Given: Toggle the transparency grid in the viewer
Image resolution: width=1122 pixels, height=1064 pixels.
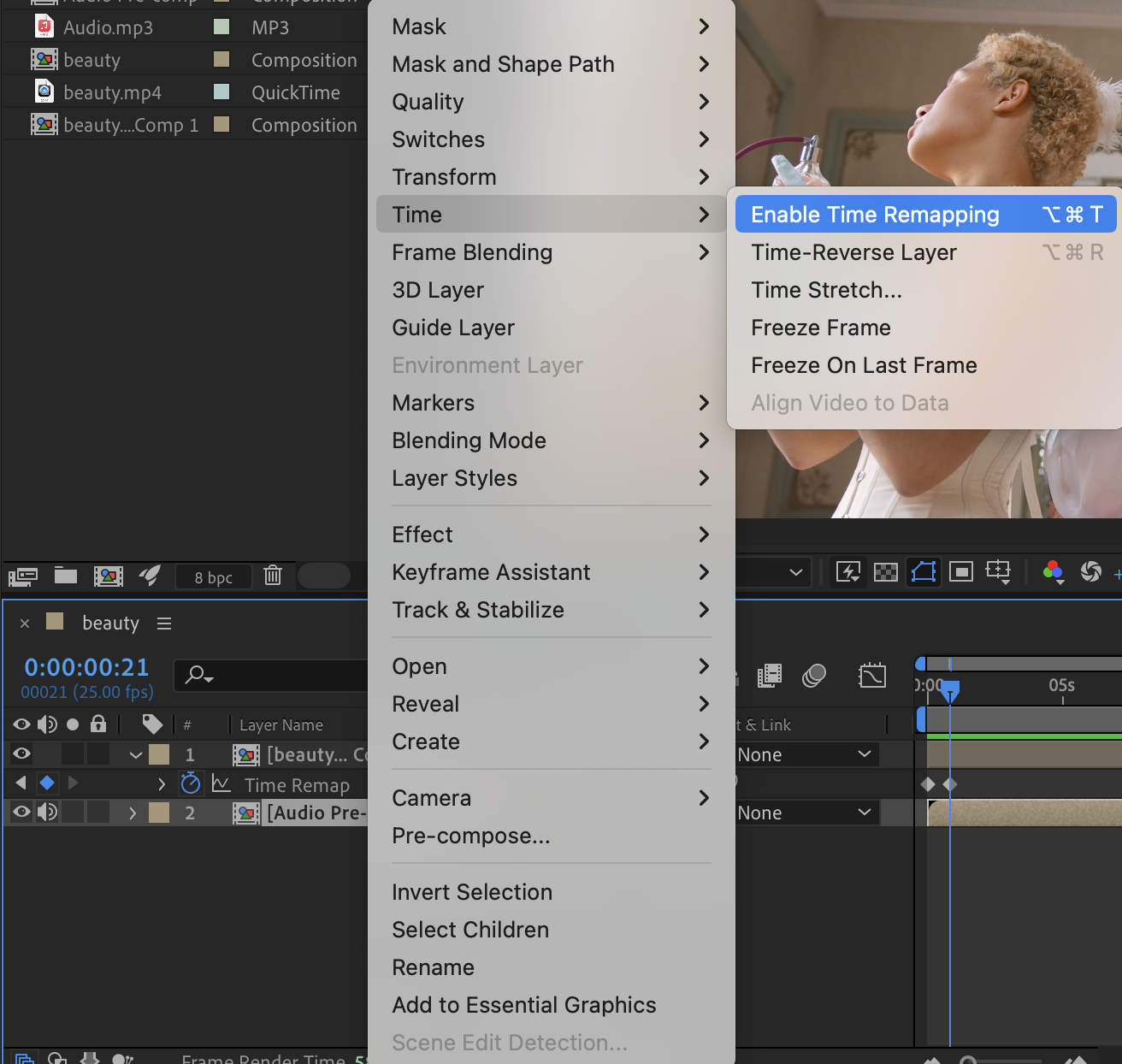Looking at the screenshot, I should click(x=886, y=572).
